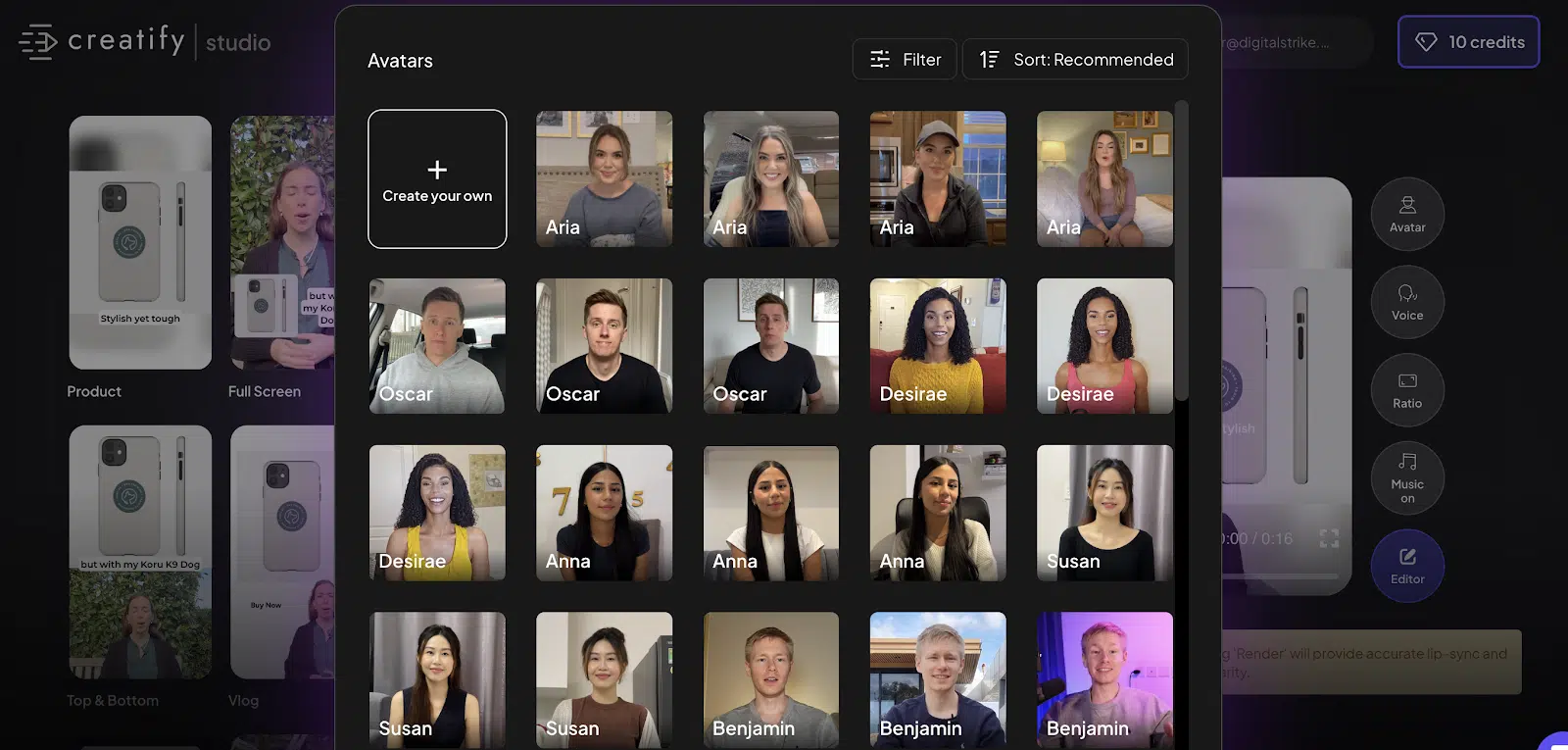Click the 10 credits button
The height and width of the screenshot is (750, 1568).
tap(1468, 42)
